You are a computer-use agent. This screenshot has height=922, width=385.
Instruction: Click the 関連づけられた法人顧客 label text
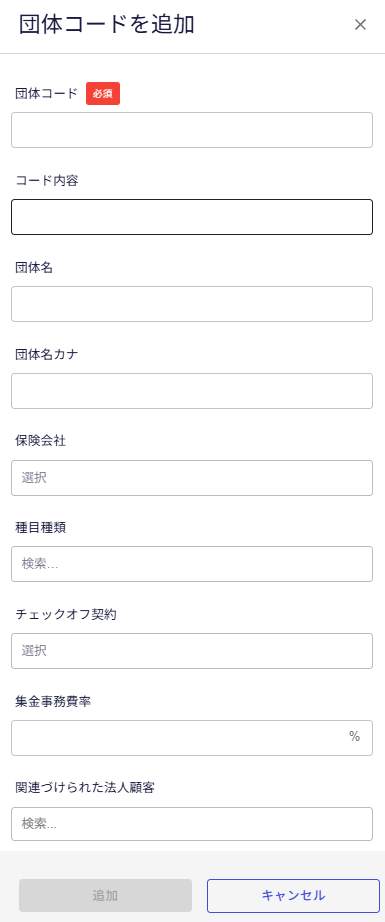pos(85,789)
